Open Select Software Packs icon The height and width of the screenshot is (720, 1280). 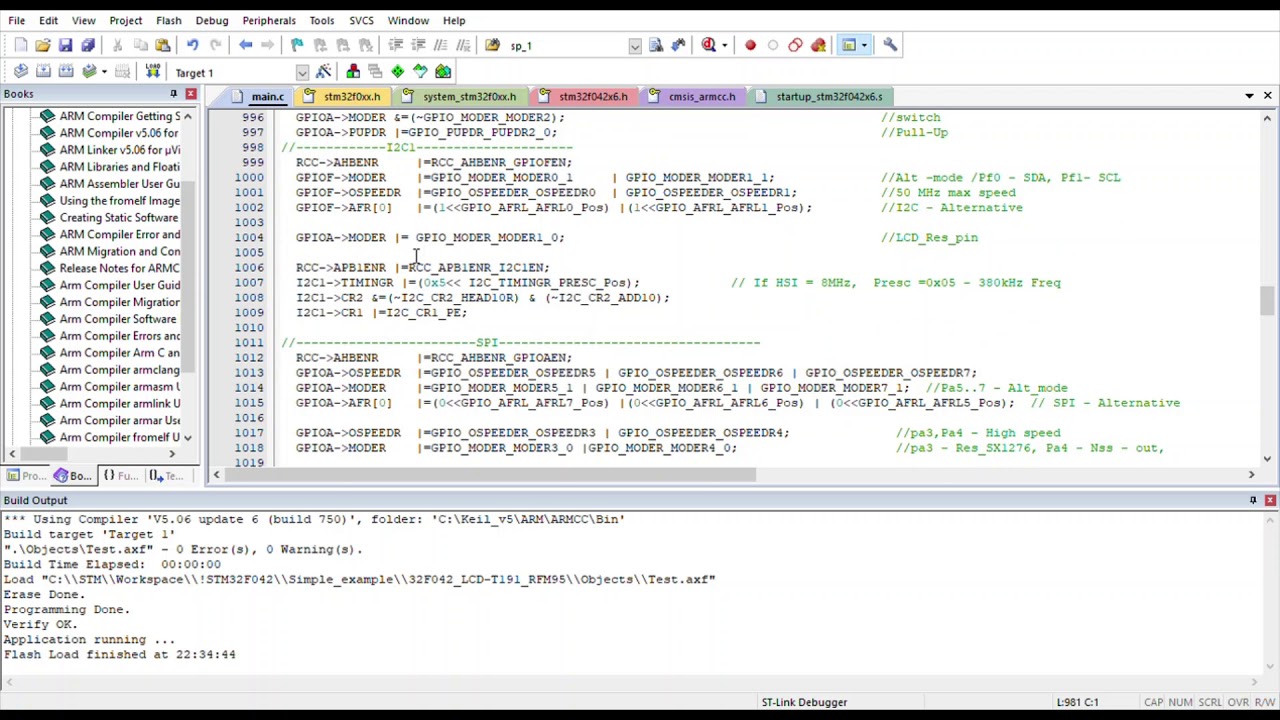[420, 72]
